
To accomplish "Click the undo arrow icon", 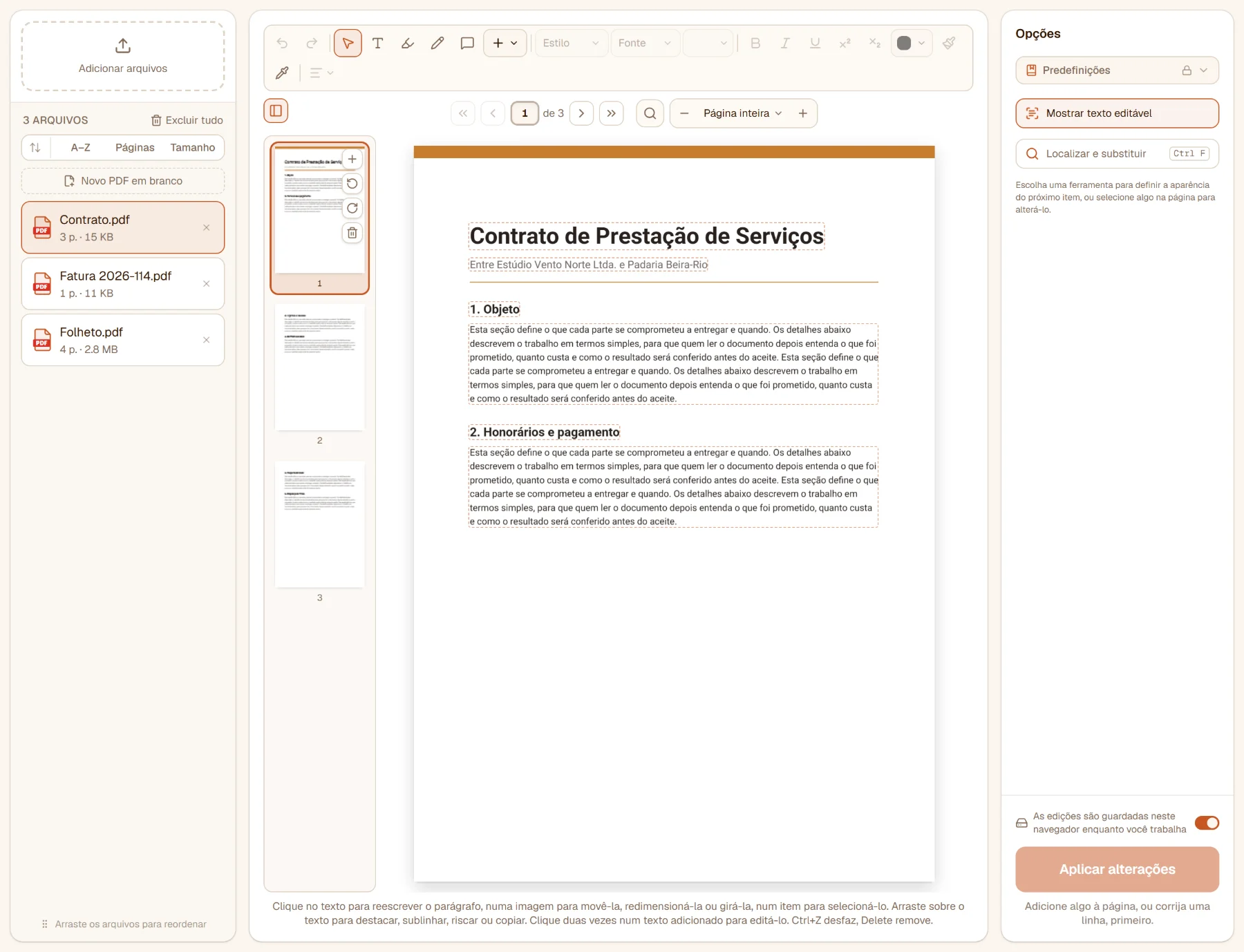I will [282, 43].
